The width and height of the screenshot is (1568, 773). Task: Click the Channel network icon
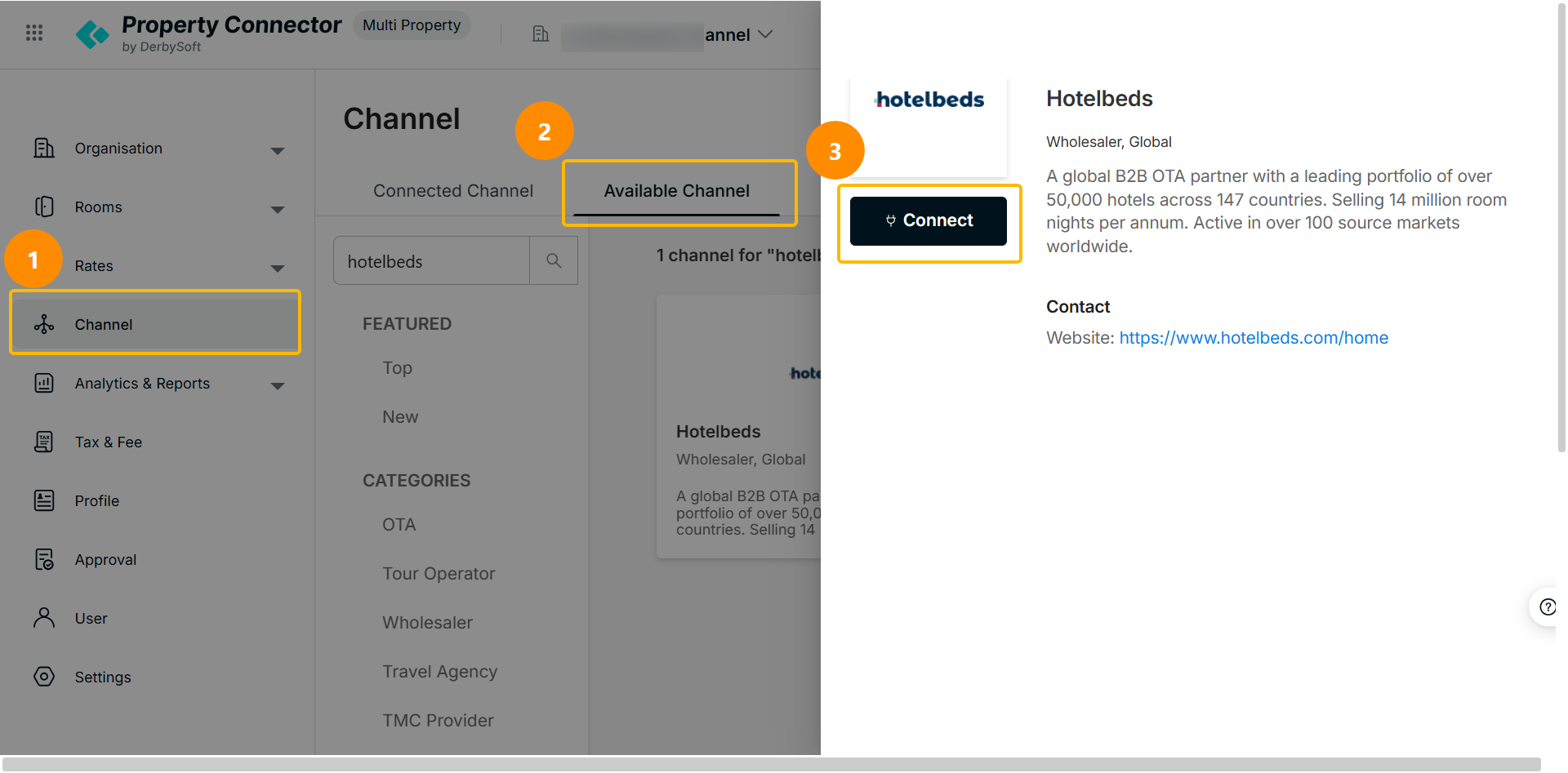pyautogui.click(x=44, y=324)
